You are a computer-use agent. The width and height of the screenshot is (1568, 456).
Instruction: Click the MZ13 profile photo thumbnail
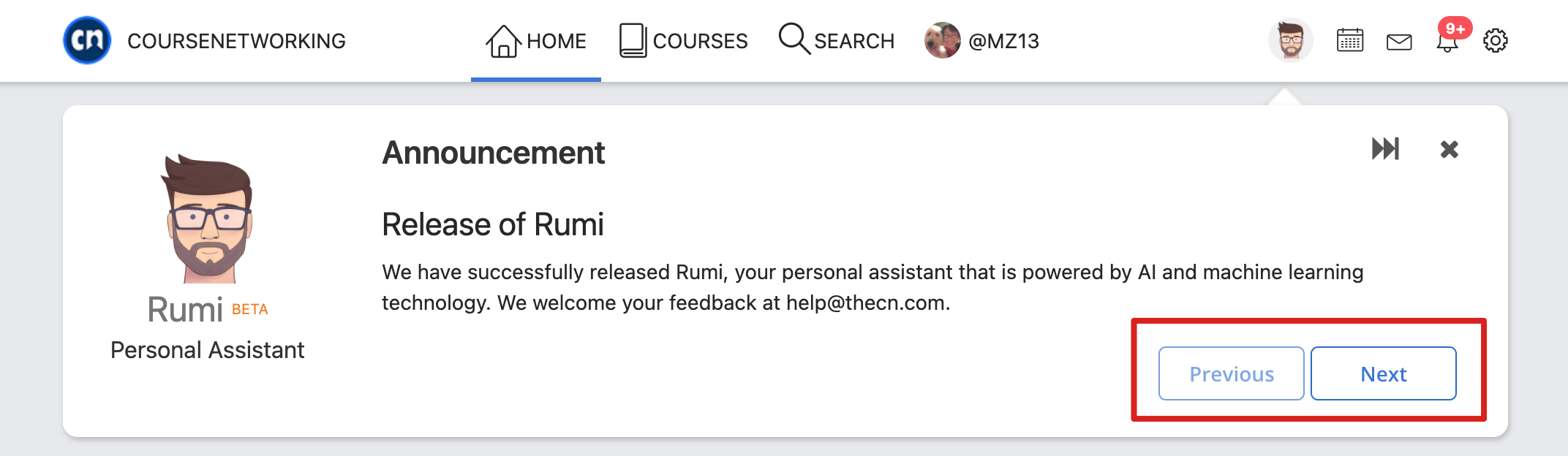coord(943,40)
